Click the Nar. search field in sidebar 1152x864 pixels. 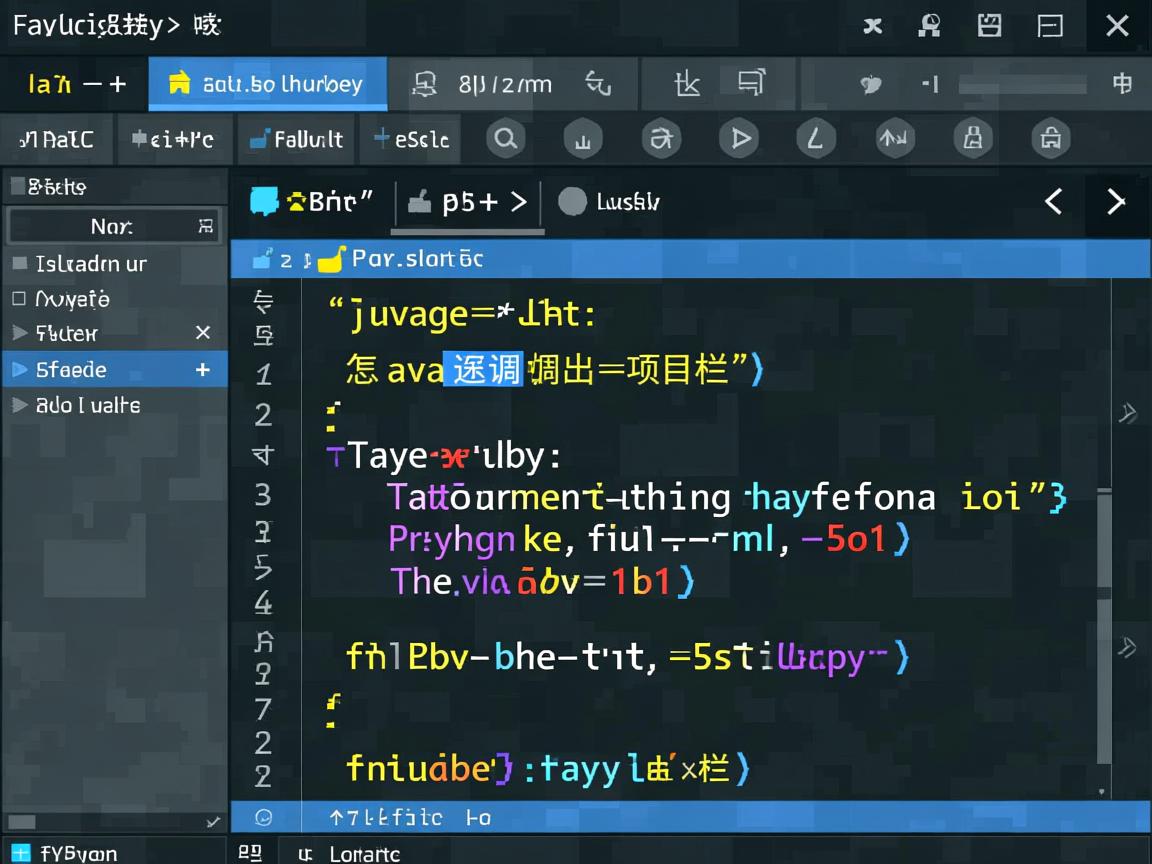[x=112, y=226]
